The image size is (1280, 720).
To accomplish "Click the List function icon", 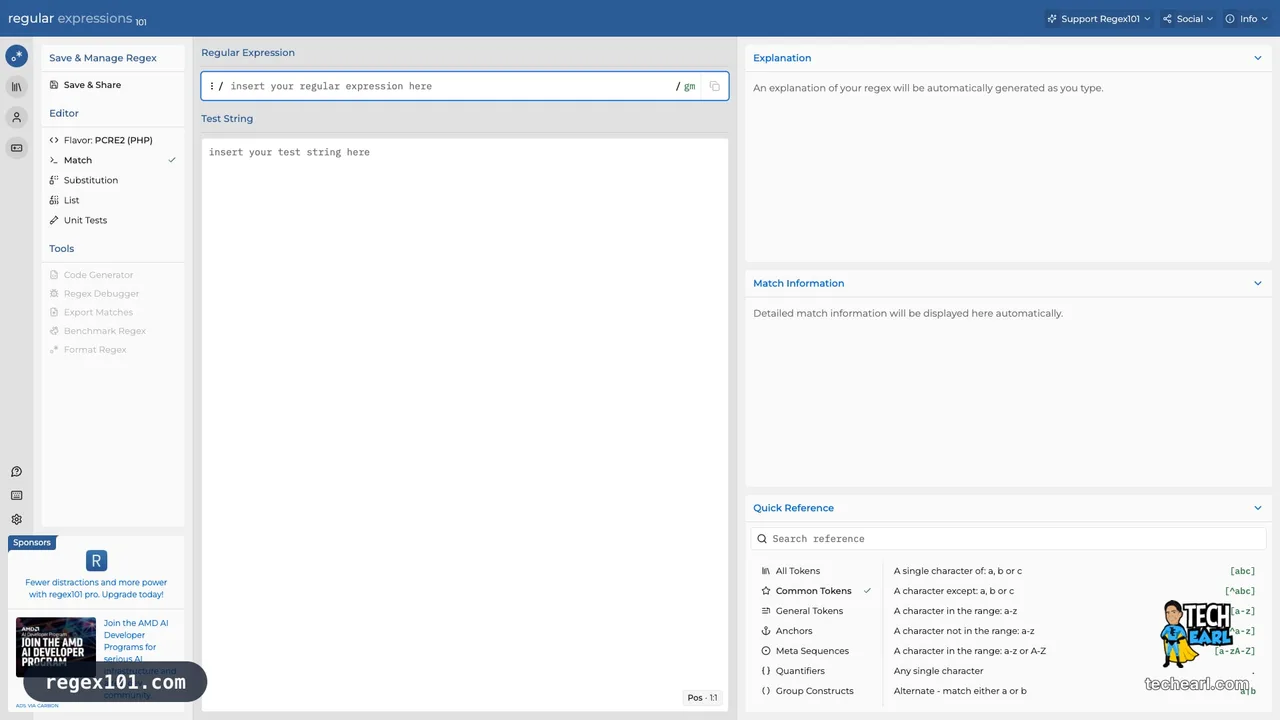I will point(54,200).
